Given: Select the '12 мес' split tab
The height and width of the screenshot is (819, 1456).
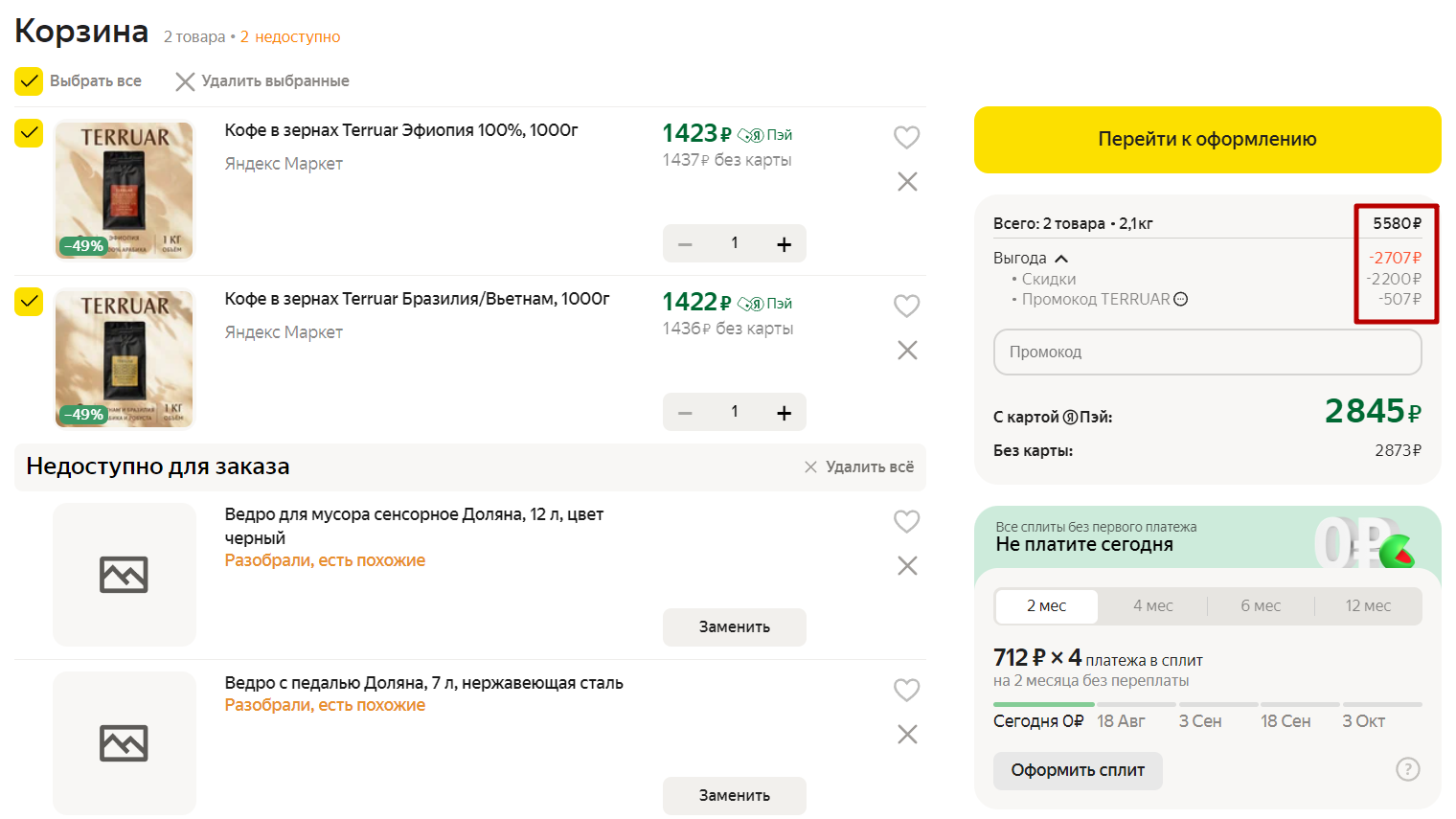Looking at the screenshot, I should (1368, 605).
